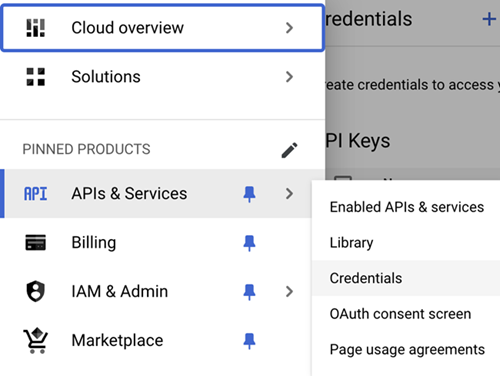
Task: Click the Marketplace shopping cart icon
Action: click(35, 340)
